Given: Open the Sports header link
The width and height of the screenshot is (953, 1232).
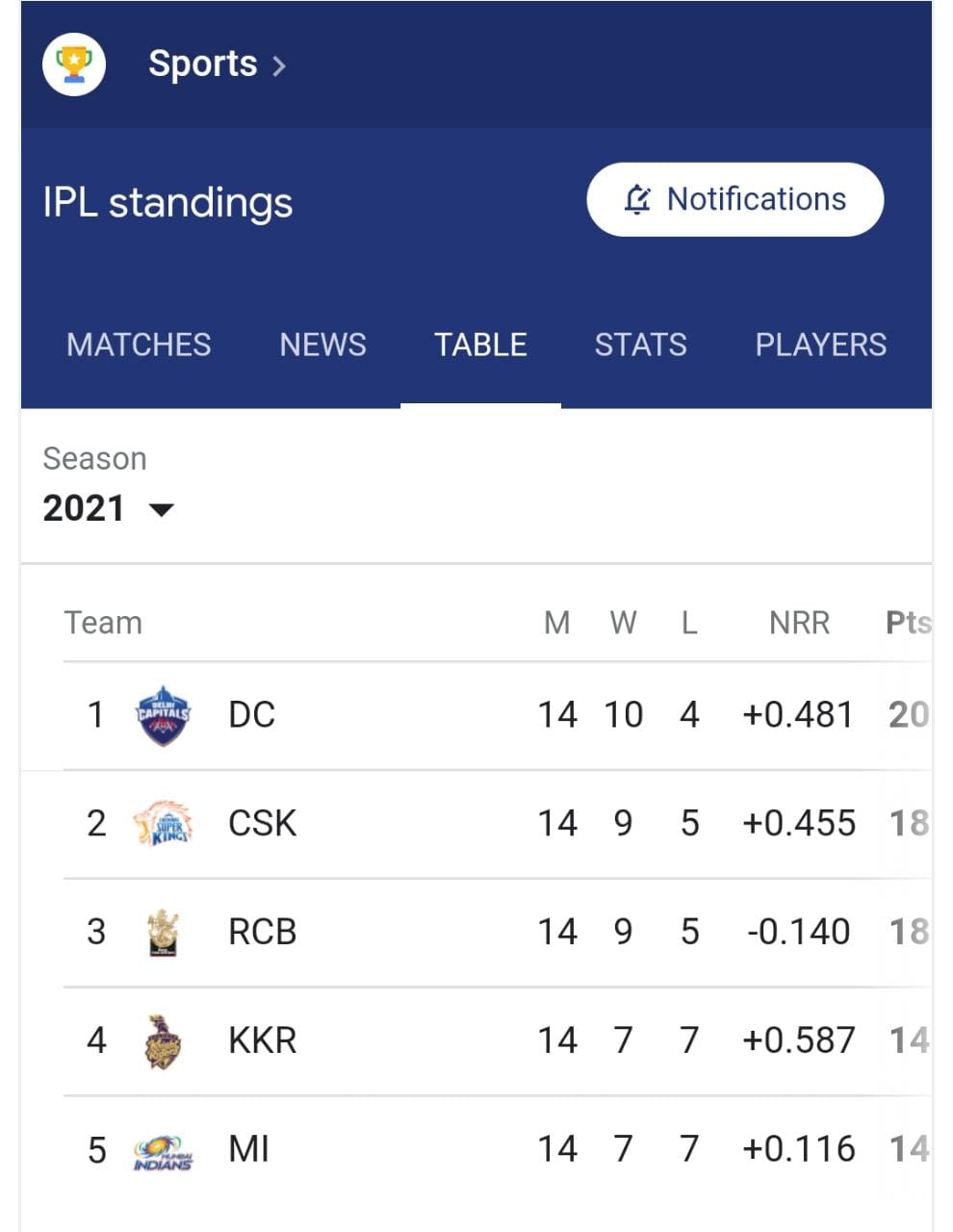Looking at the screenshot, I should tap(202, 64).
